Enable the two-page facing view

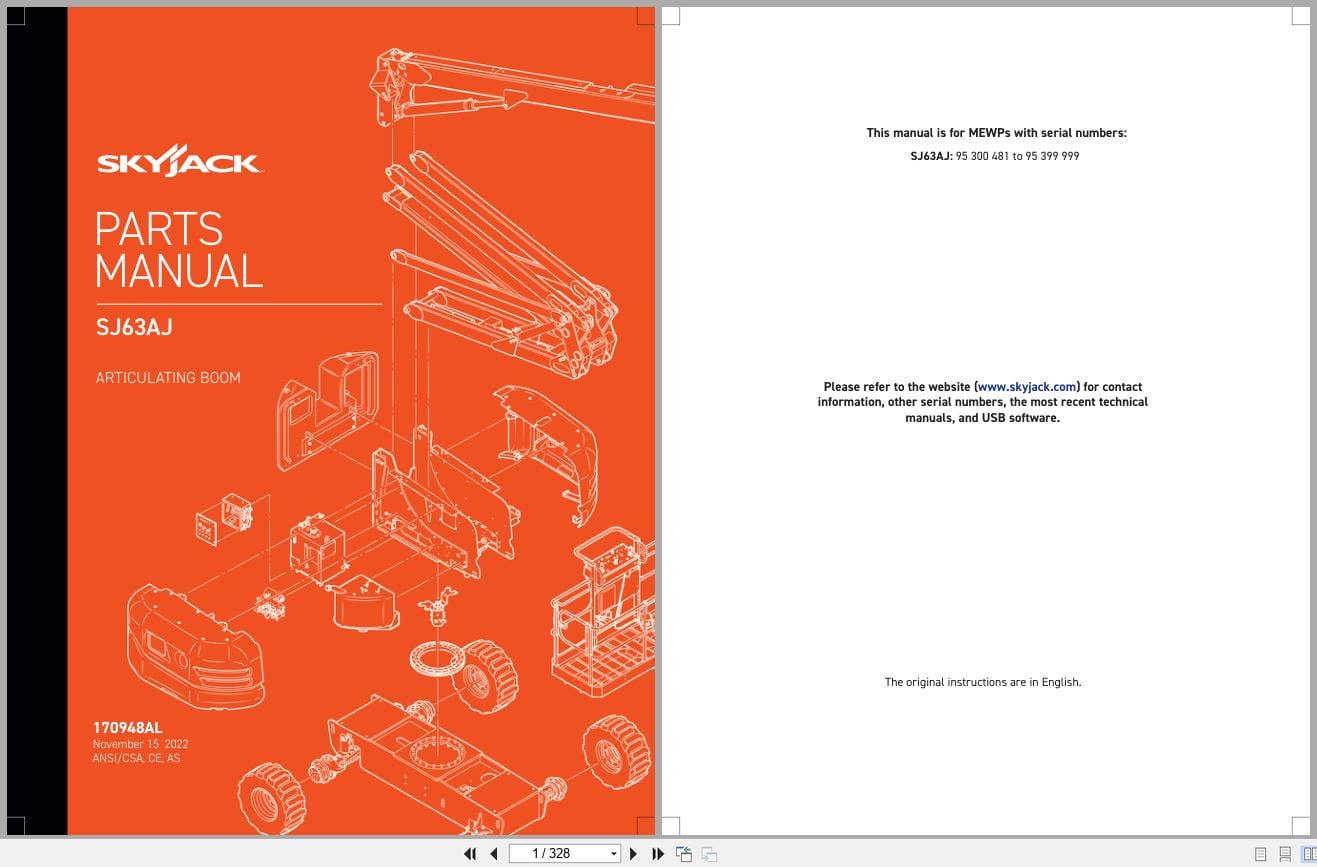pos(1309,853)
